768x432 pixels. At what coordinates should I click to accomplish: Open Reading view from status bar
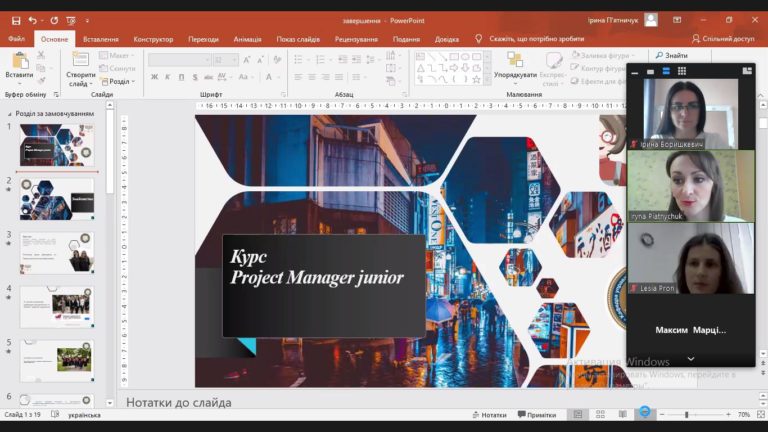coord(622,415)
